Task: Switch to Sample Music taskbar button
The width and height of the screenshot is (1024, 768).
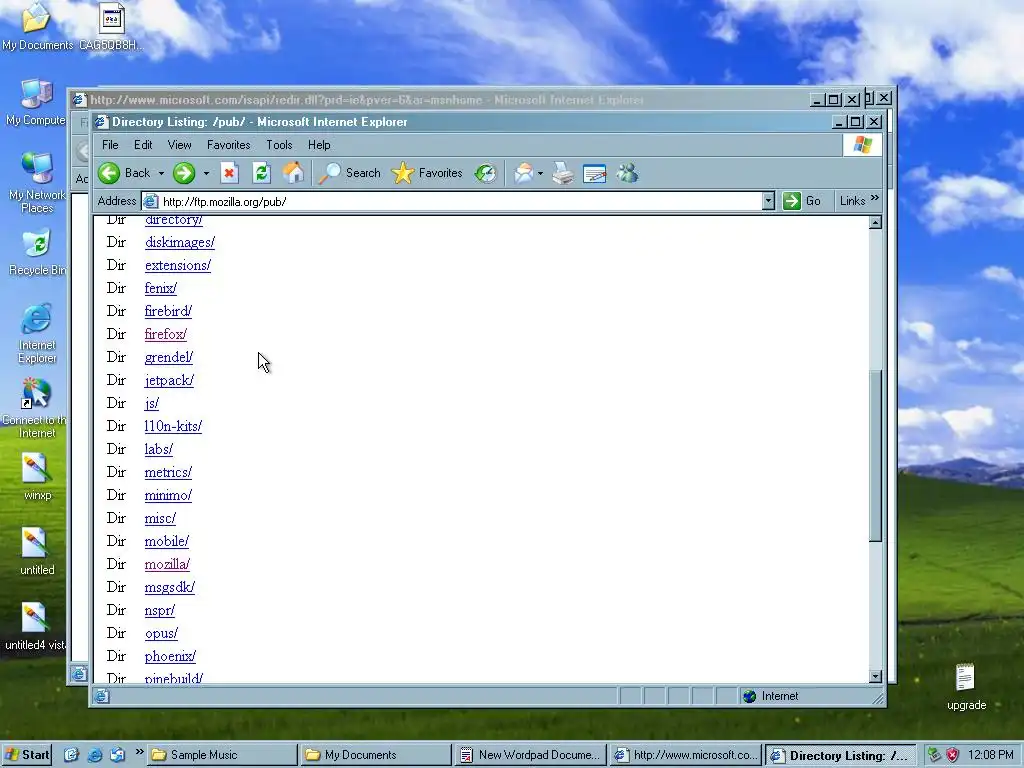Action: point(222,755)
